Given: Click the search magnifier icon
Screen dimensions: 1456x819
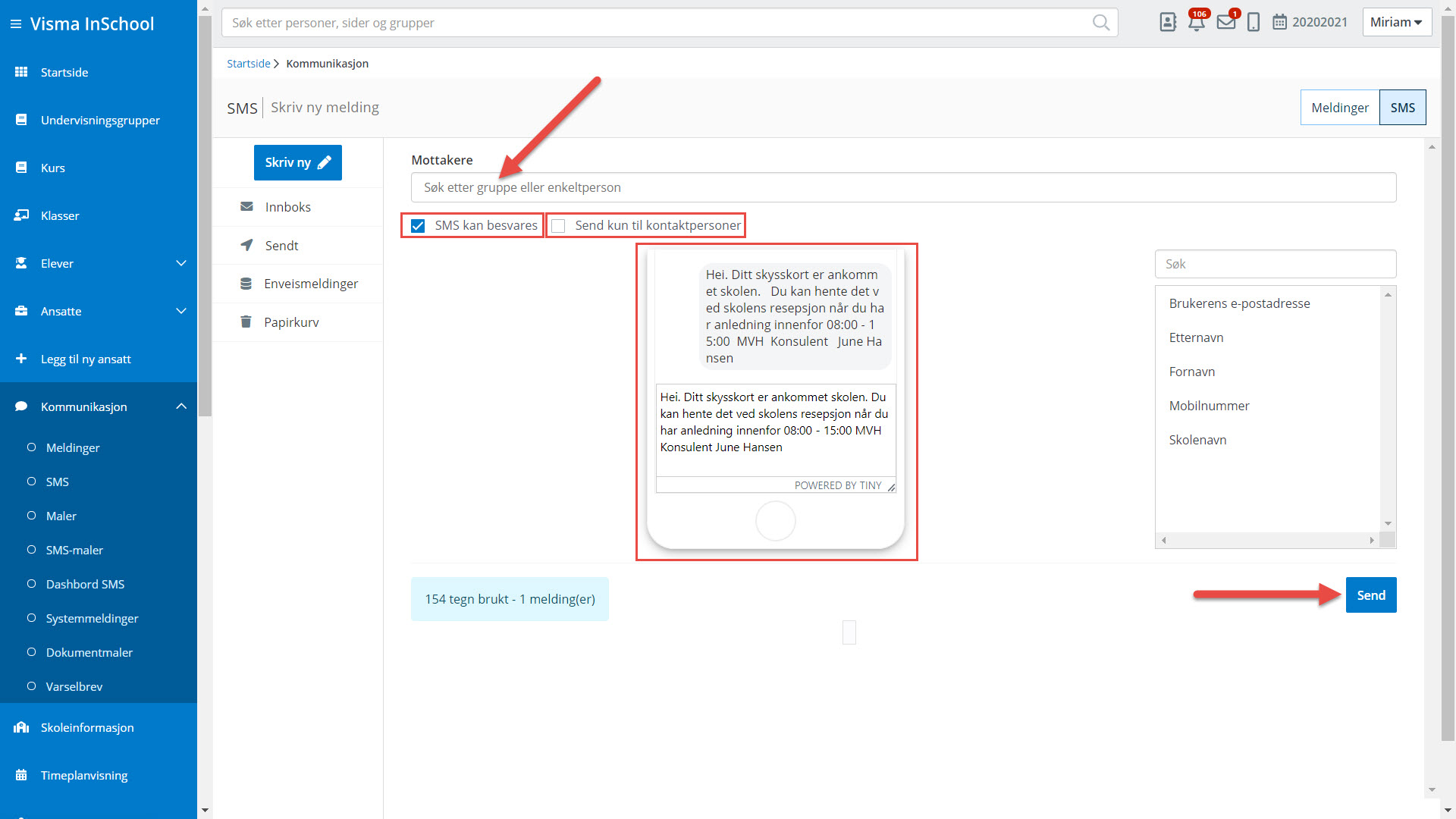Looking at the screenshot, I should click(1100, 23).
